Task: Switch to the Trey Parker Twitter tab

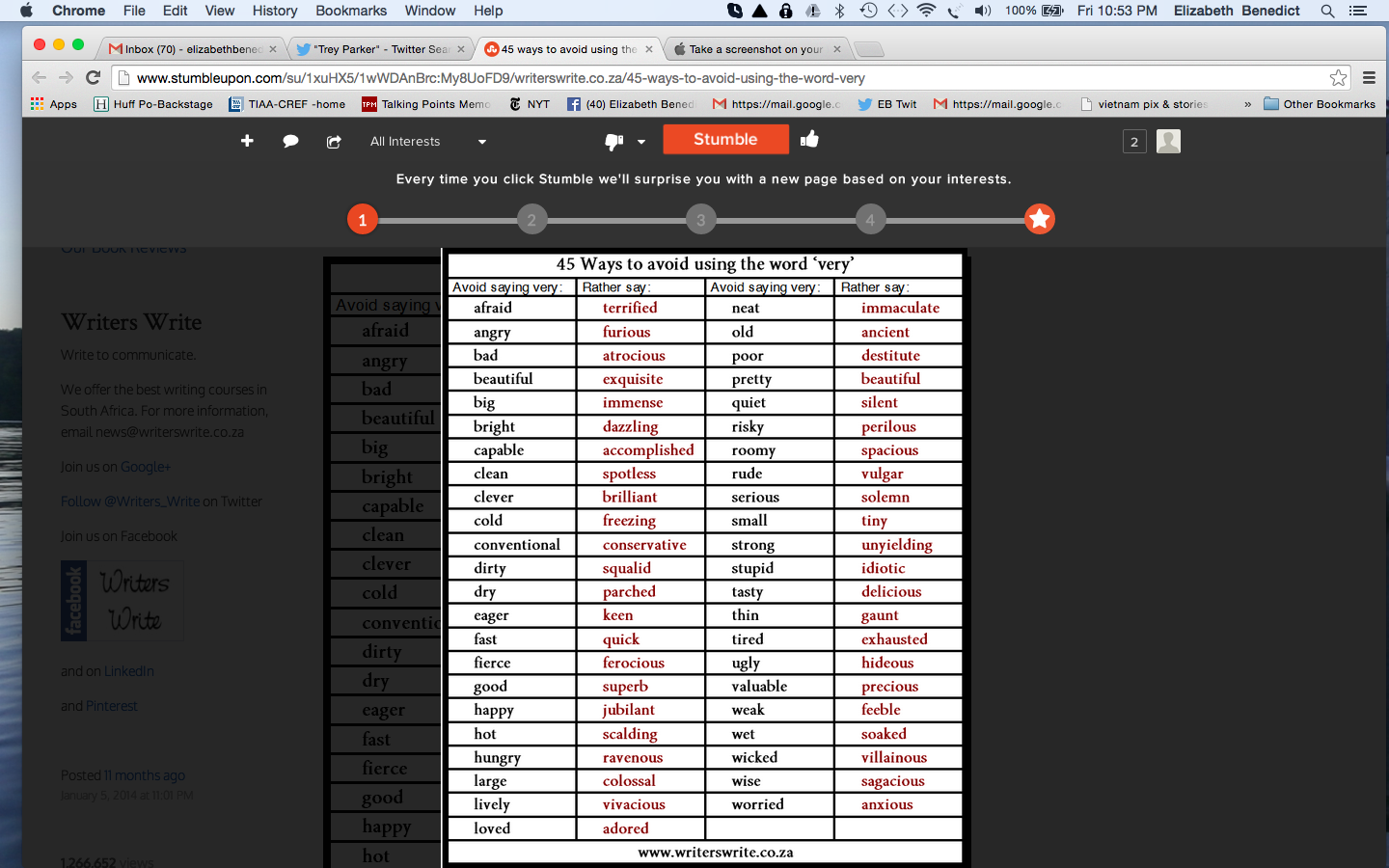Action: [380, 49]
